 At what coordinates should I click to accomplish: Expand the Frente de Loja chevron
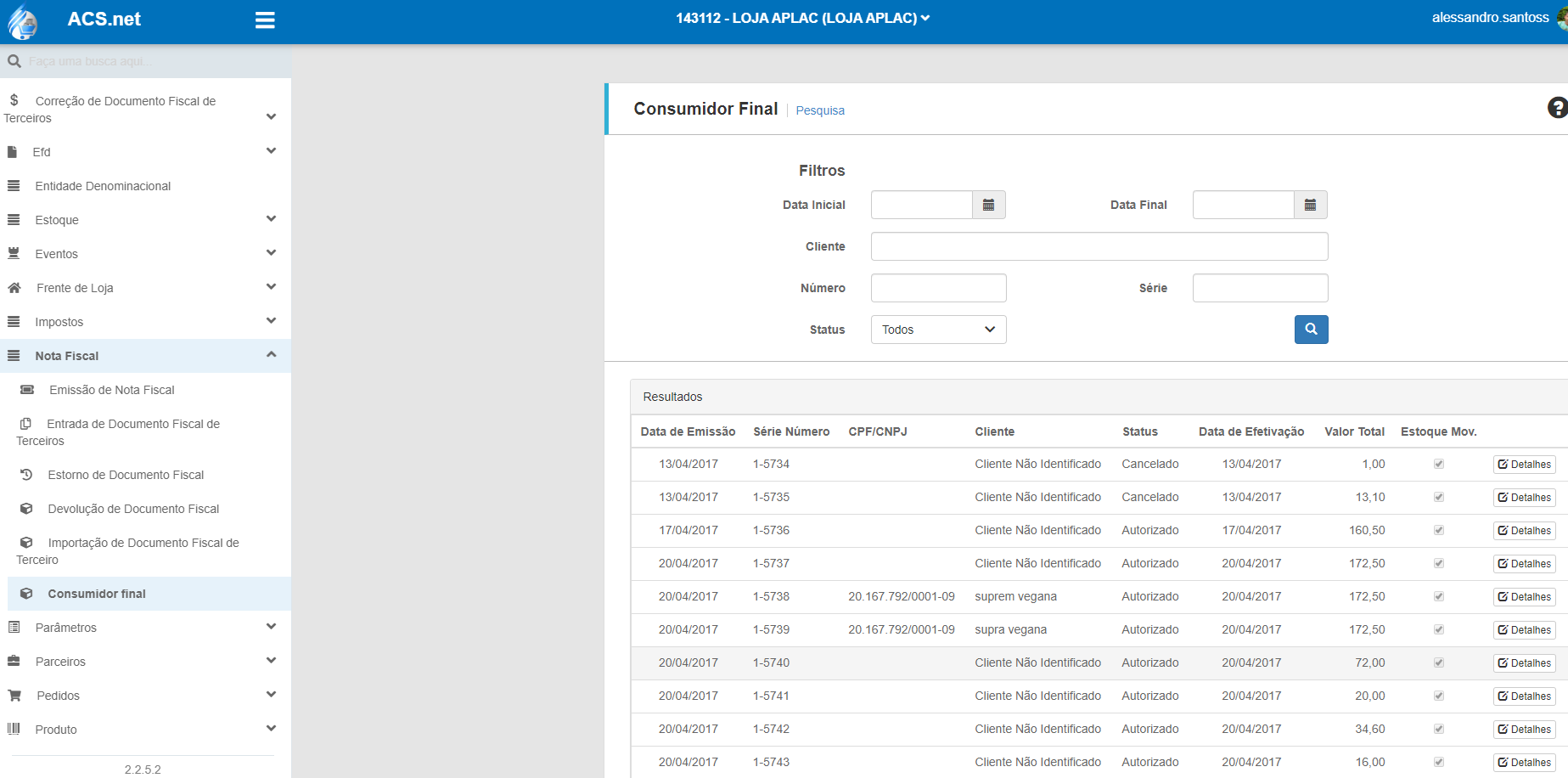271,286
